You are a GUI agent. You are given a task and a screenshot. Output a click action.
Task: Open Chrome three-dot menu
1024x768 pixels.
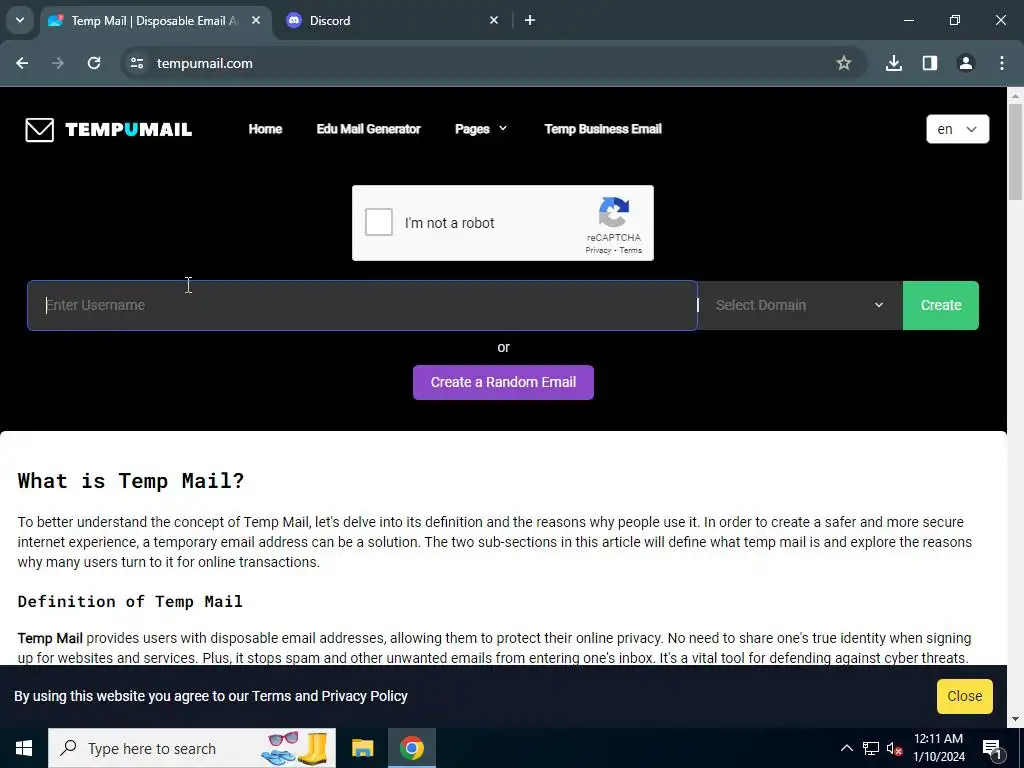tap(1002, 63)
